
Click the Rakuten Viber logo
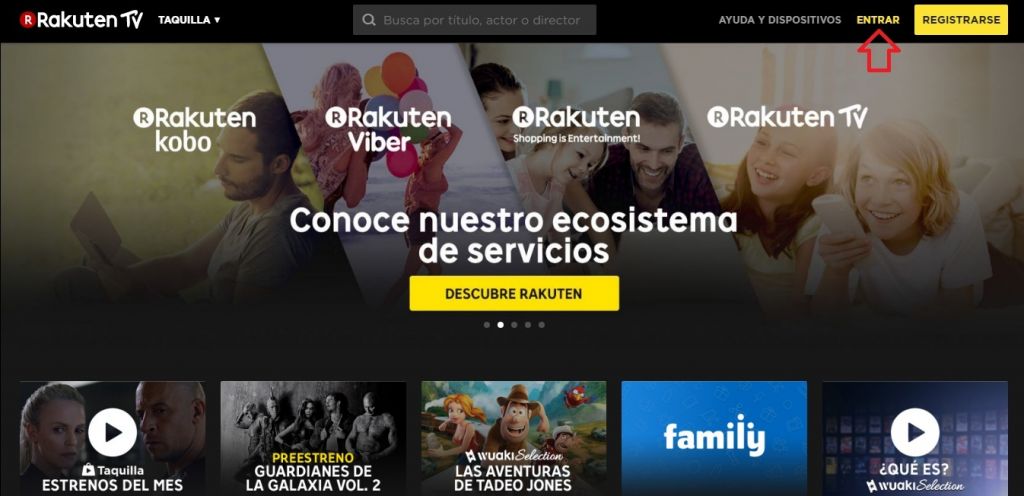point(388,129)
